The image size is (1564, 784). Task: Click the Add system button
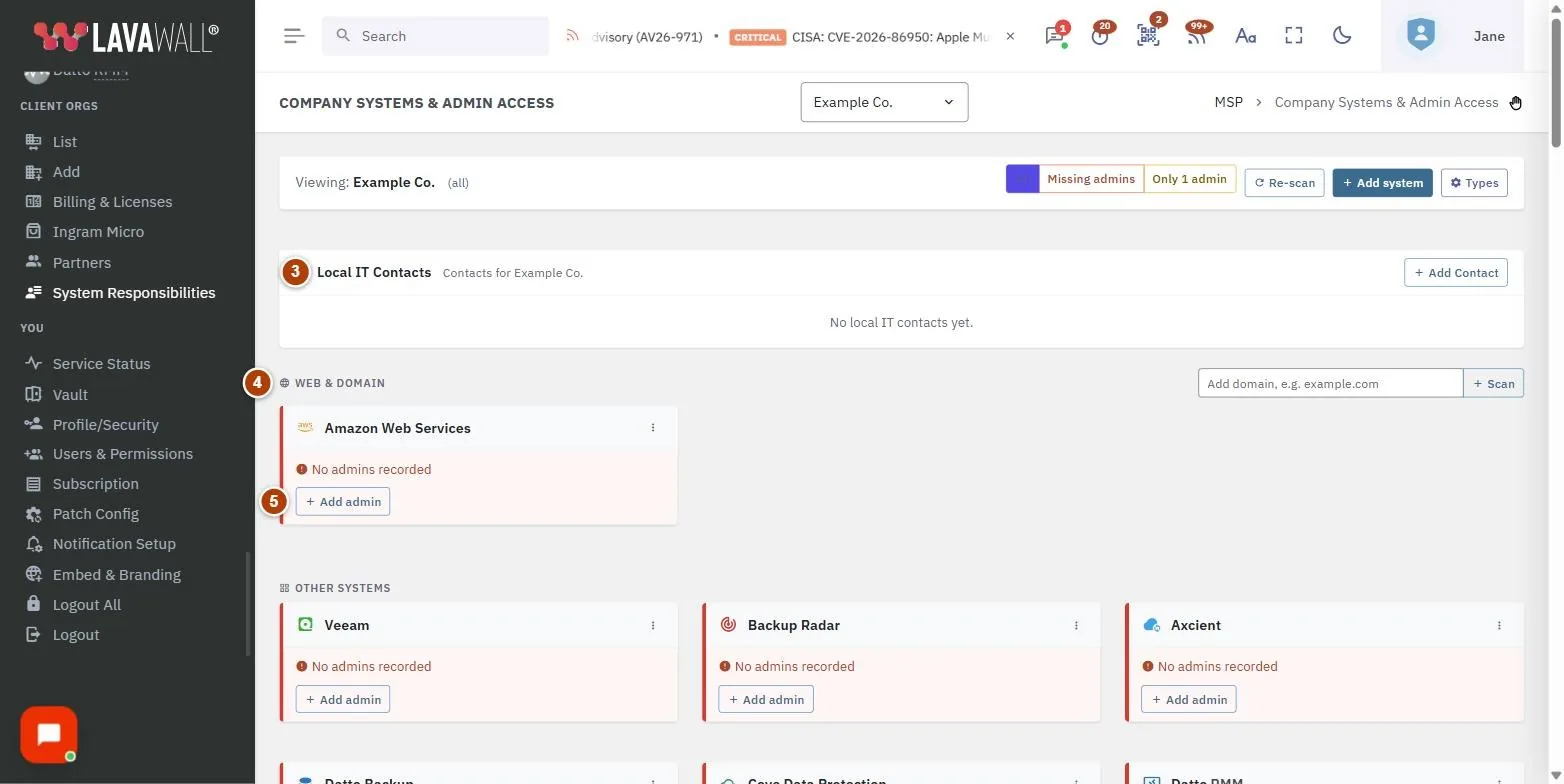(x=1383, y=183)
